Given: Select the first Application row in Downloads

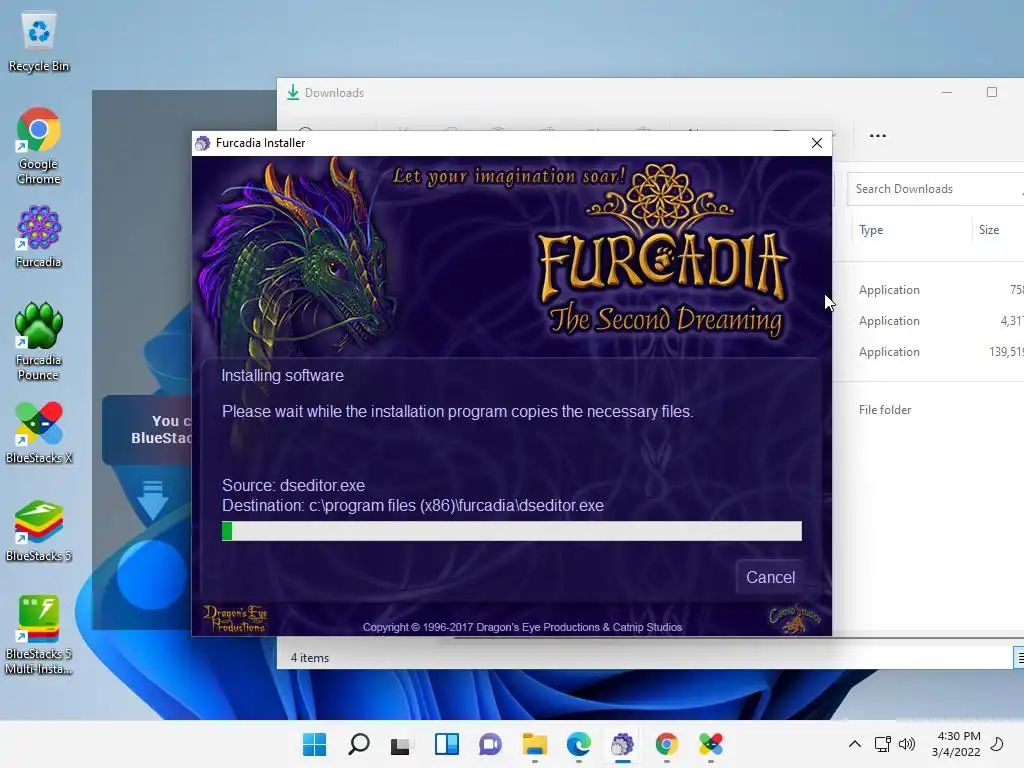Looking at the screenshot, I should coord(928,290).
